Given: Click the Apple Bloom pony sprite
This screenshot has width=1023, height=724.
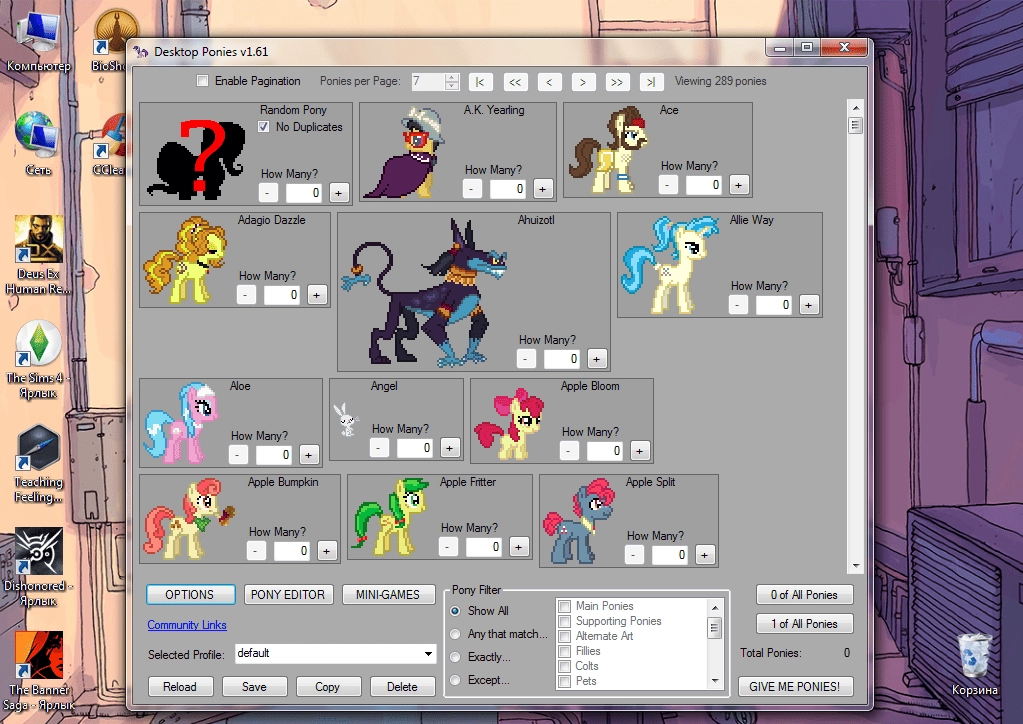Looking at the screenshot, I should 510,424.
